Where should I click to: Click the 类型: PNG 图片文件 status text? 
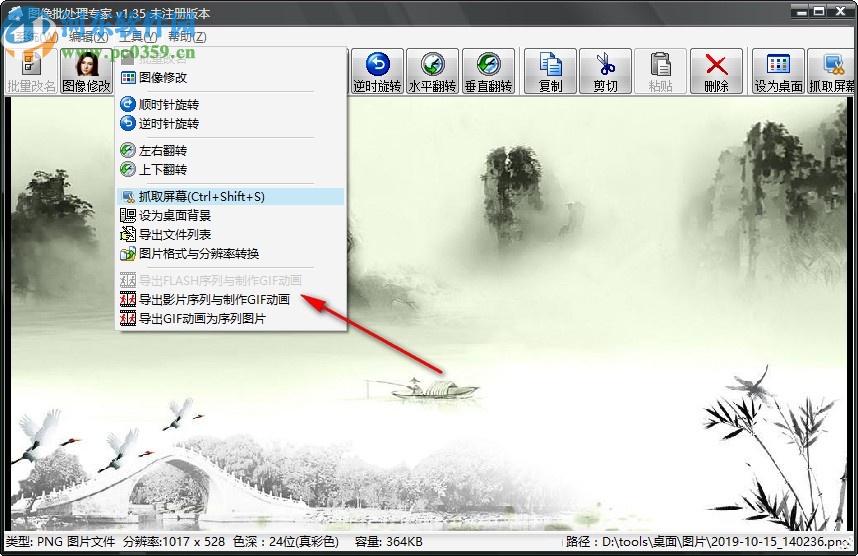point(60,542)
